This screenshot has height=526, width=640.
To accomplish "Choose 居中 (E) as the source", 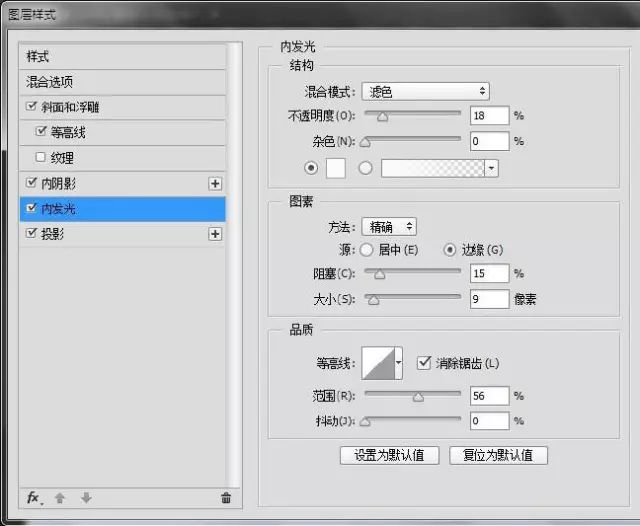I will tap(367, 250).
